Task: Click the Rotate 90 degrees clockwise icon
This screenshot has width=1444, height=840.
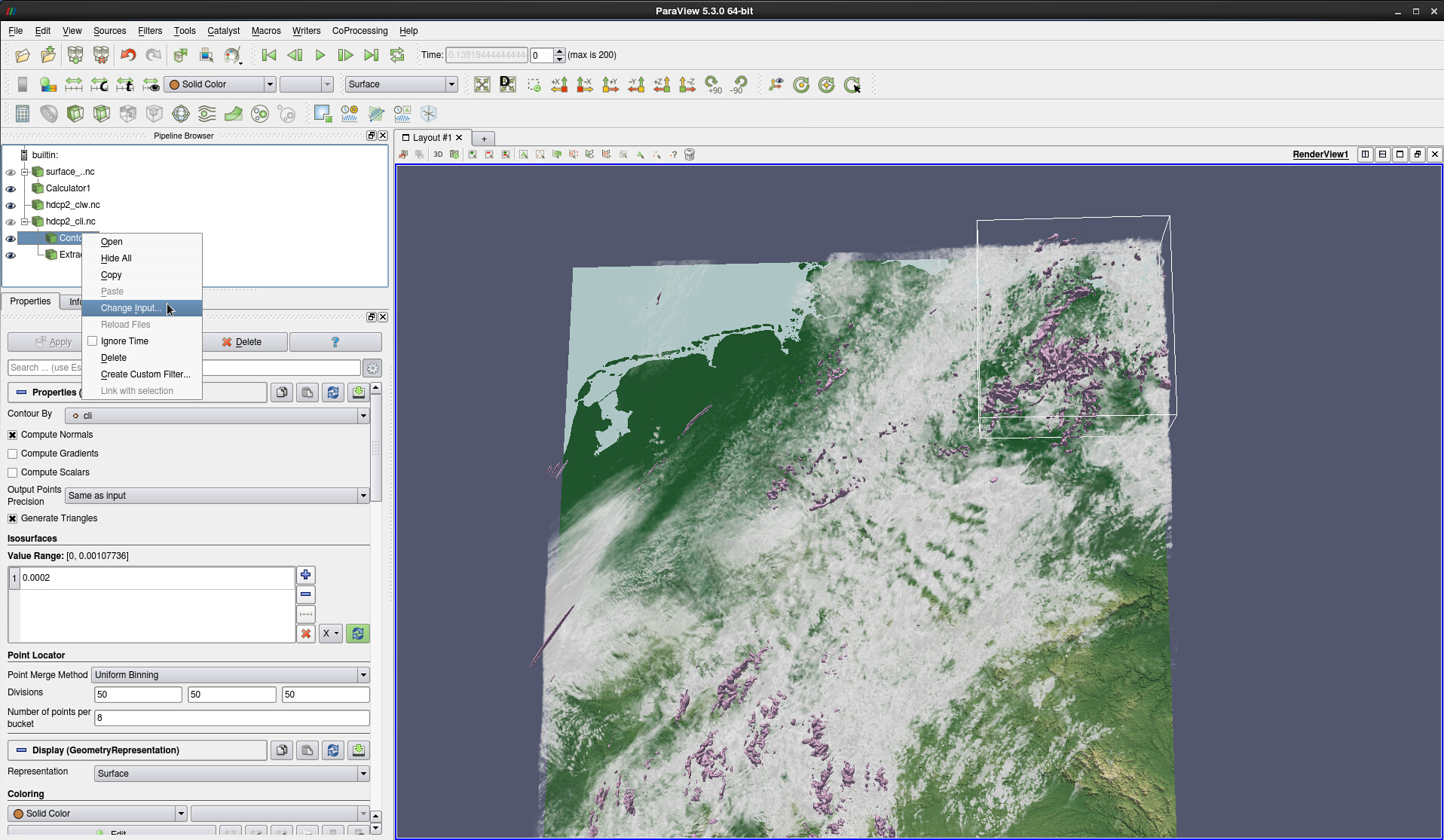Action: [x=713, y=84]
